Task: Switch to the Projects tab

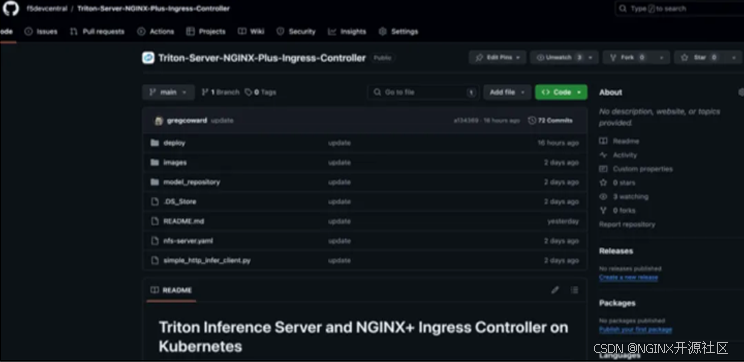Action: pos(206,32)
